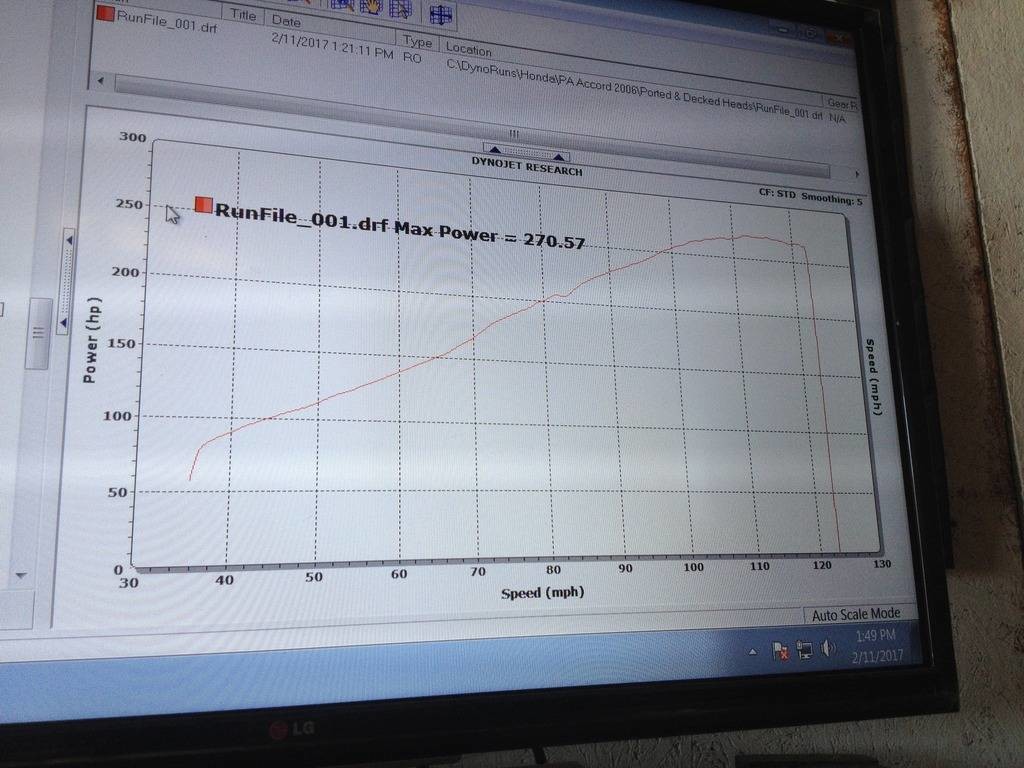Click the CF: STD Smoothing: 5 label
Viewport: 1024px width, 768px height.
(x=810, y=197)
